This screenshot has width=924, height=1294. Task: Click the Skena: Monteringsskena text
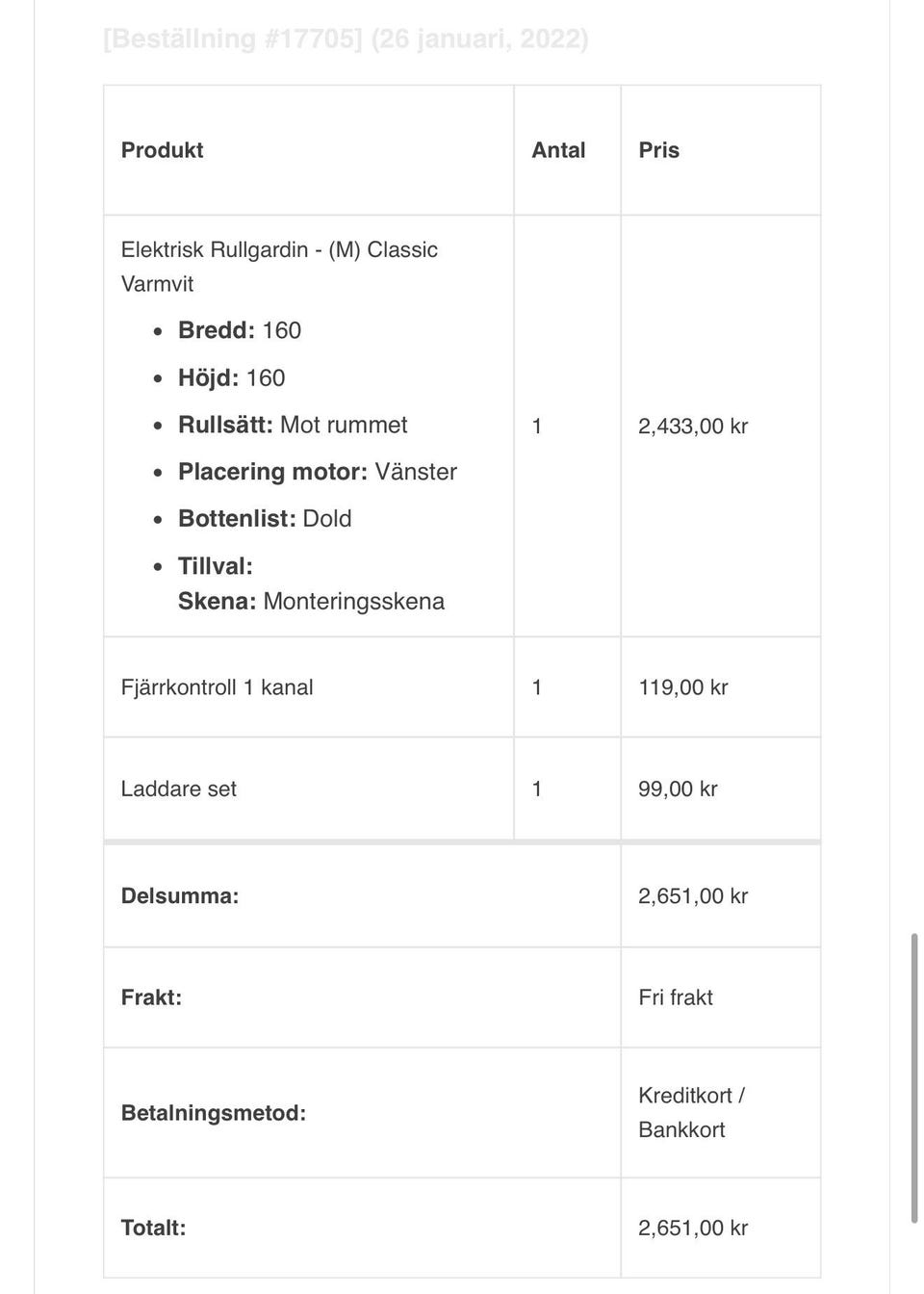point(311,602)
